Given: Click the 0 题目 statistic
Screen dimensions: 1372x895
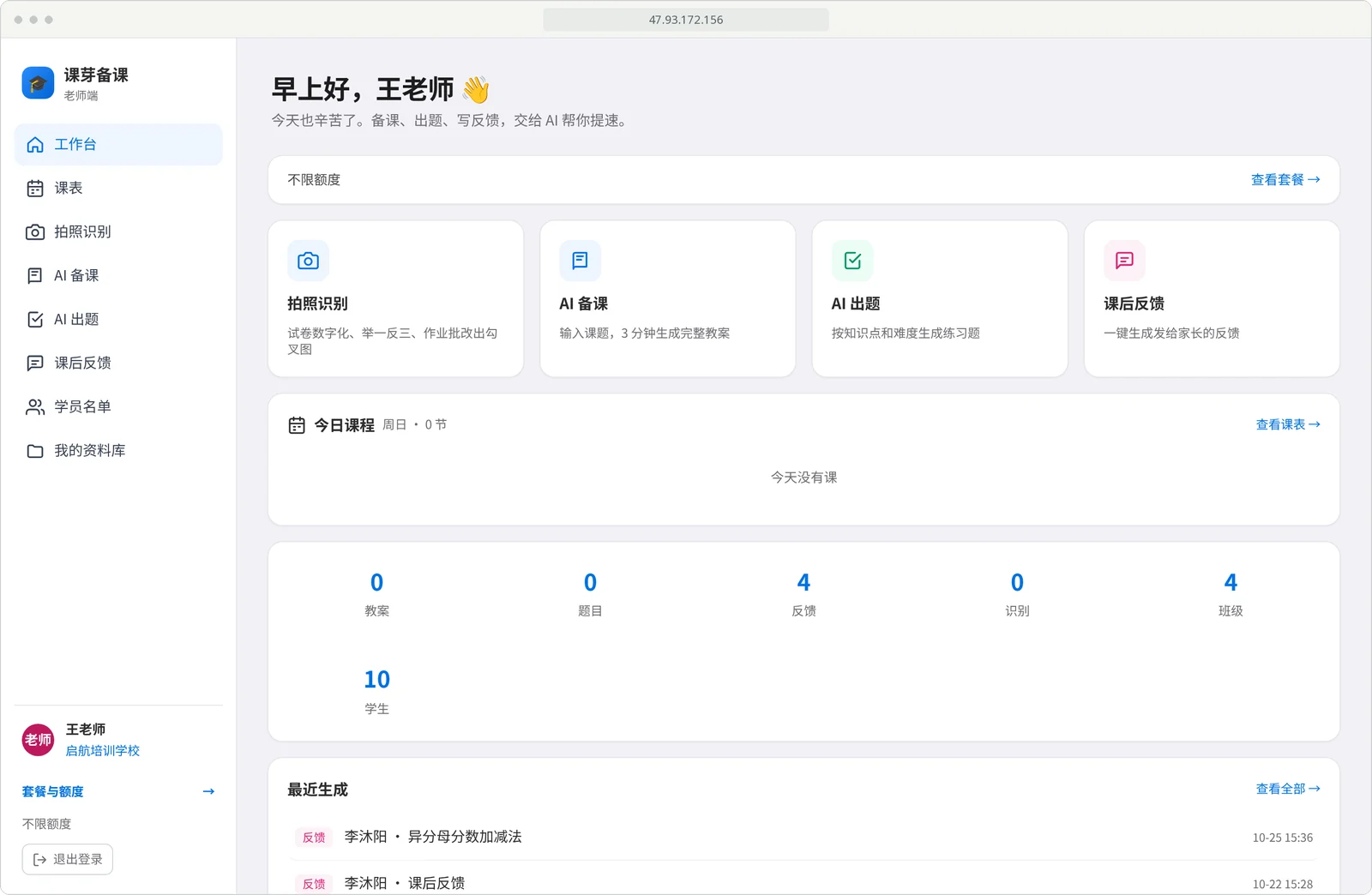Looking at the screenshot, I should (x=590, y=594).
